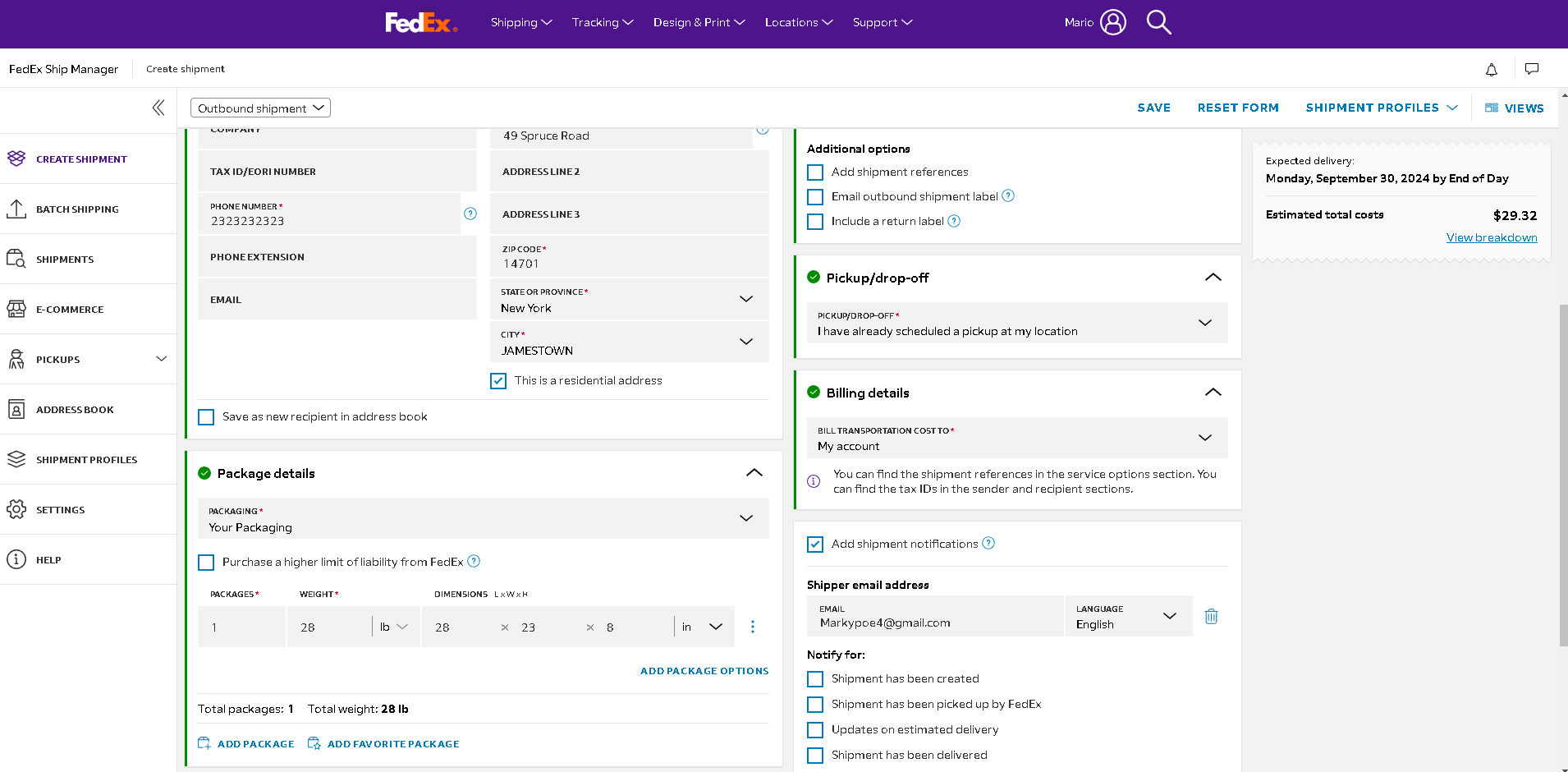Click the Address Book icon
The height and width of the screenshot is (772, 1568).
[x=16, y=409]
